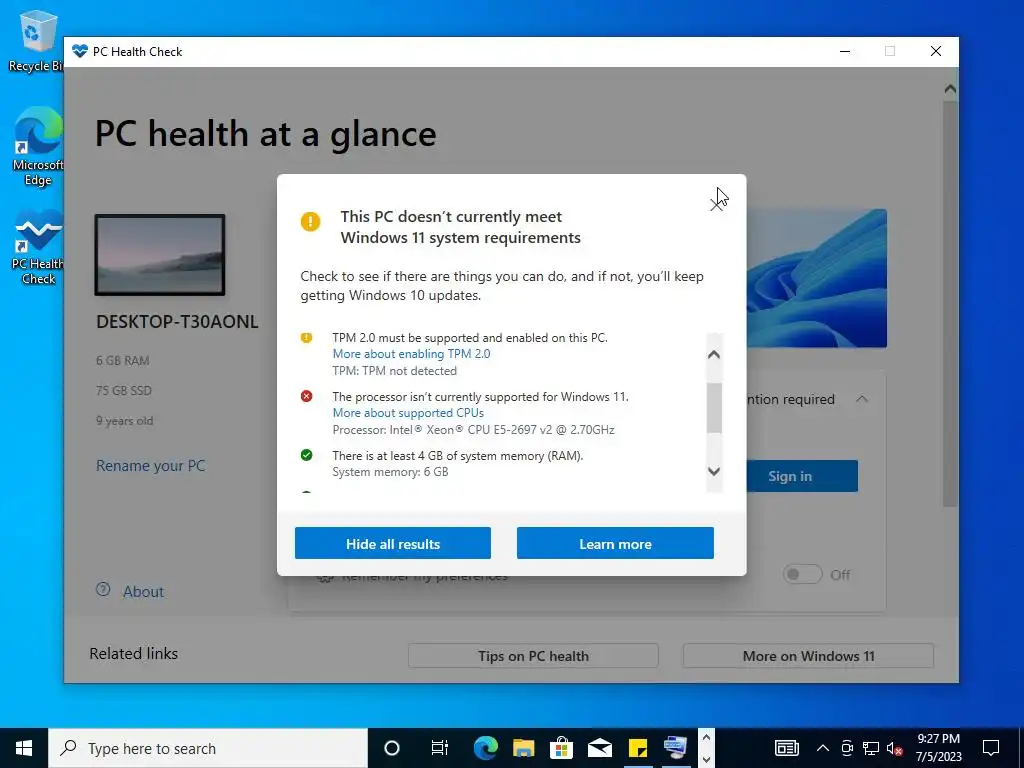The height and width of the screenshot is (768, 1024).
Task: Open File Explorer from taskbar
Action: pos(523,748)
